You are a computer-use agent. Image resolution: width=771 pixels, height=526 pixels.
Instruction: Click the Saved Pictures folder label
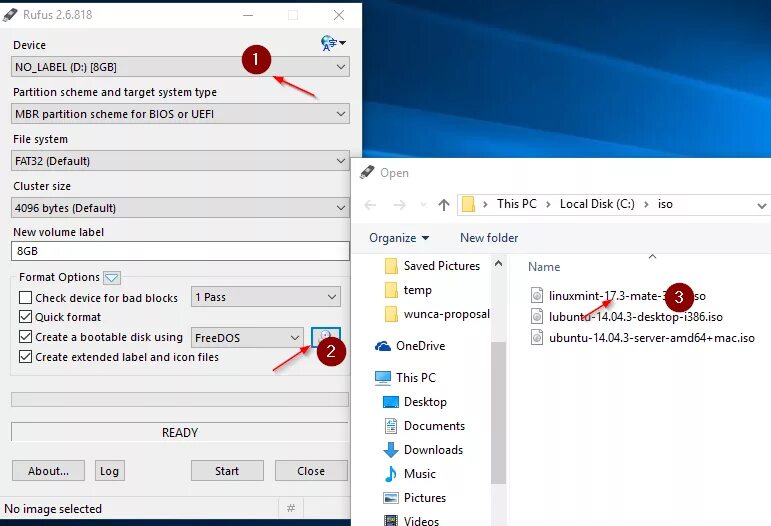click(442, 266)
